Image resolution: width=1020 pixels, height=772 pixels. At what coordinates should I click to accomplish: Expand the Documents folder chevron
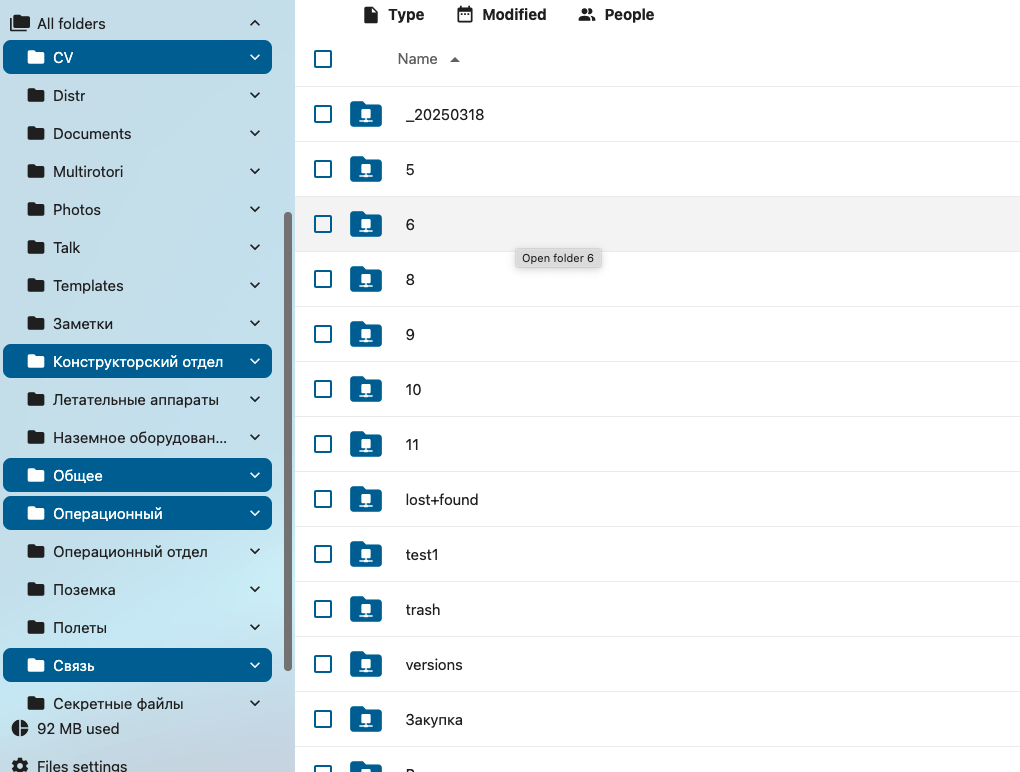(x=255, y=133)
